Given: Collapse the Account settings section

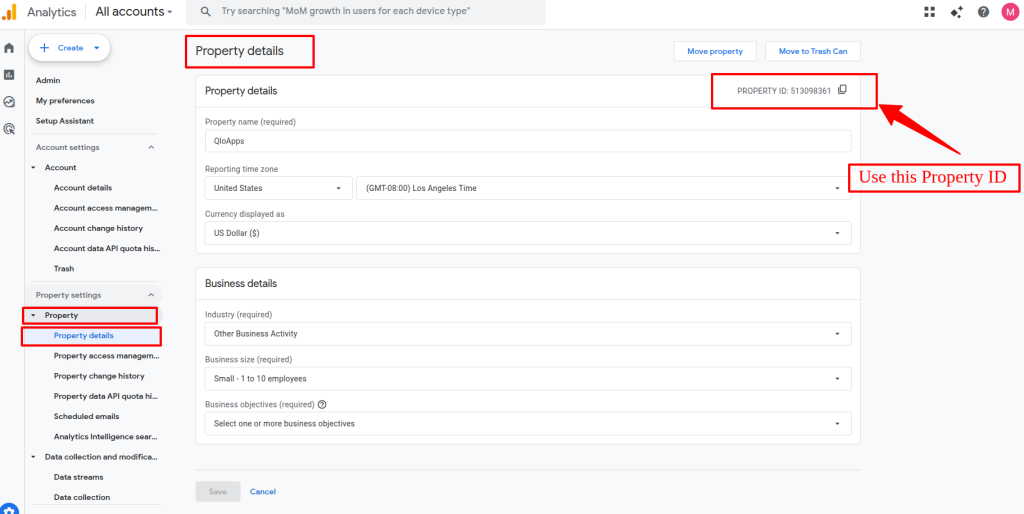Looking at the screenshot, I should coord(151,147).
